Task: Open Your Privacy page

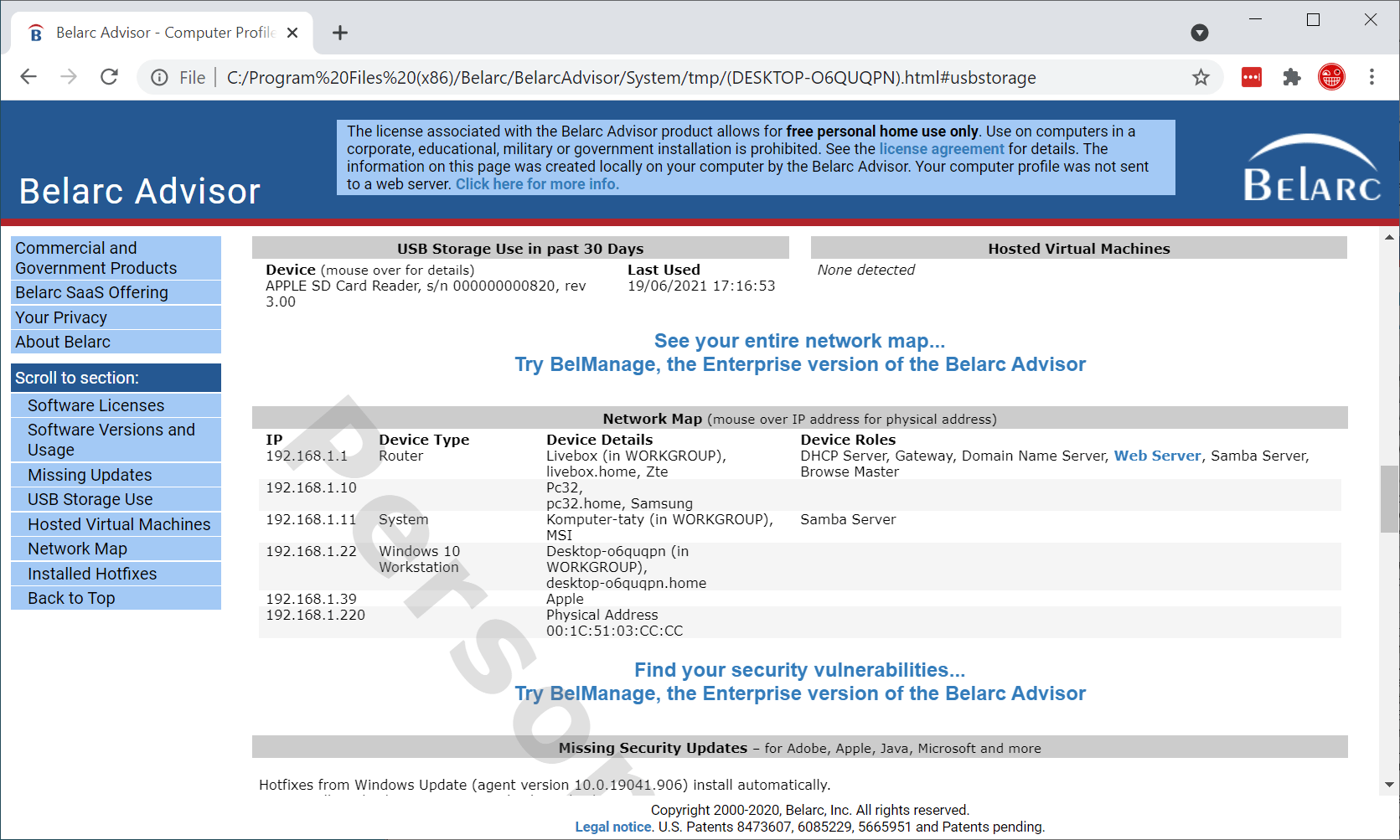Action: [x=116, y=317]
